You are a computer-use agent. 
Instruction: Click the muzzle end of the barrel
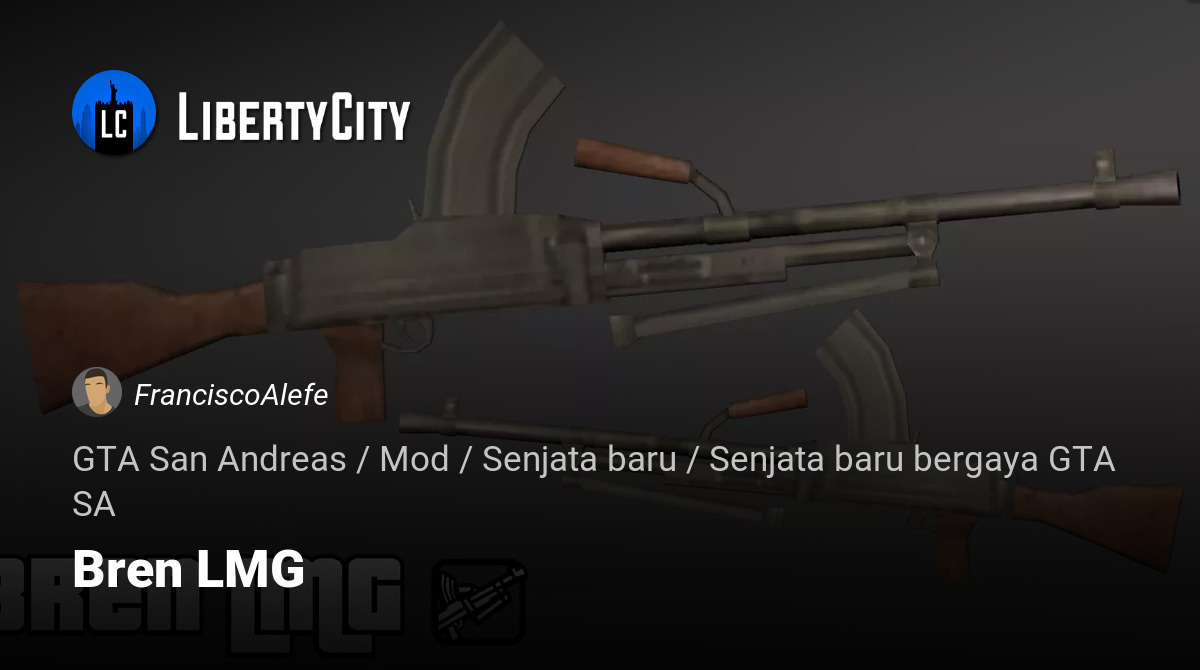click(x=1158, y=189)
